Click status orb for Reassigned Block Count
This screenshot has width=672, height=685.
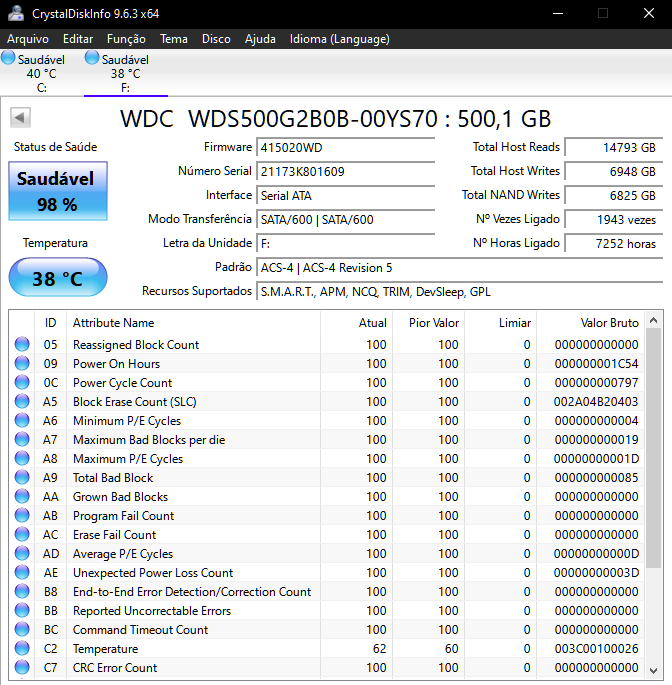[x=22, y=344]
